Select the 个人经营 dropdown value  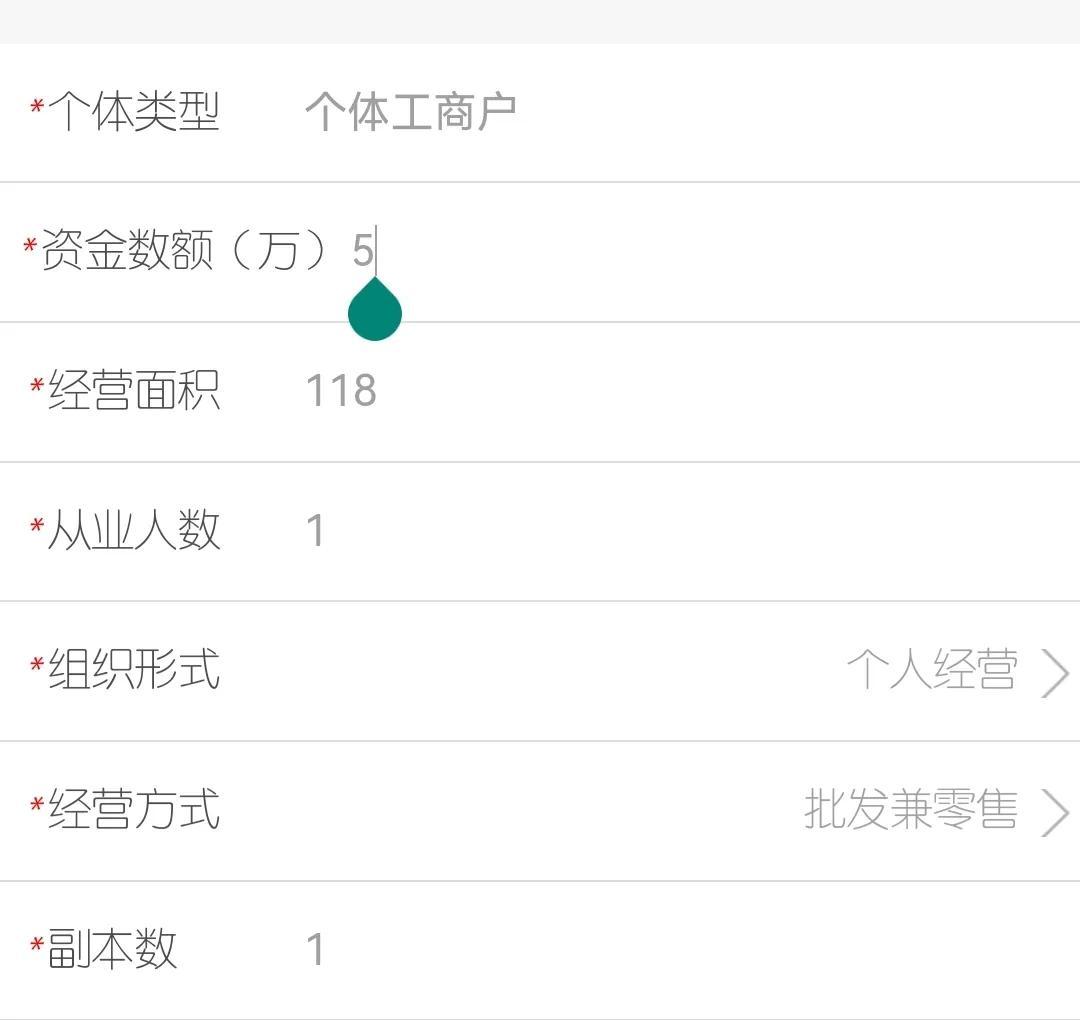tap(932, 670)
